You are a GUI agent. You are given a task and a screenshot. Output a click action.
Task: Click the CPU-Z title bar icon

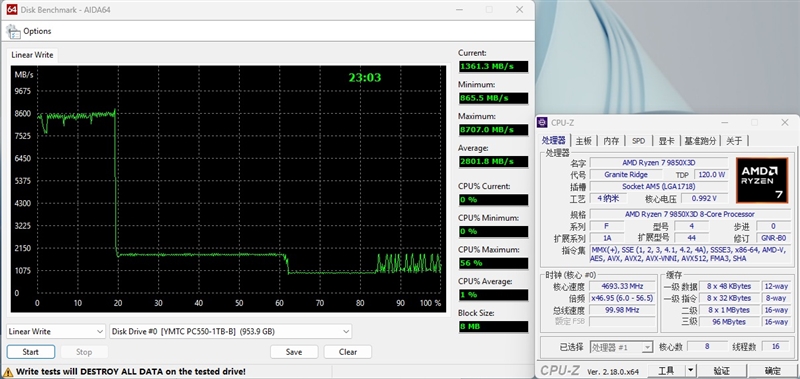(x=543, y=122)
